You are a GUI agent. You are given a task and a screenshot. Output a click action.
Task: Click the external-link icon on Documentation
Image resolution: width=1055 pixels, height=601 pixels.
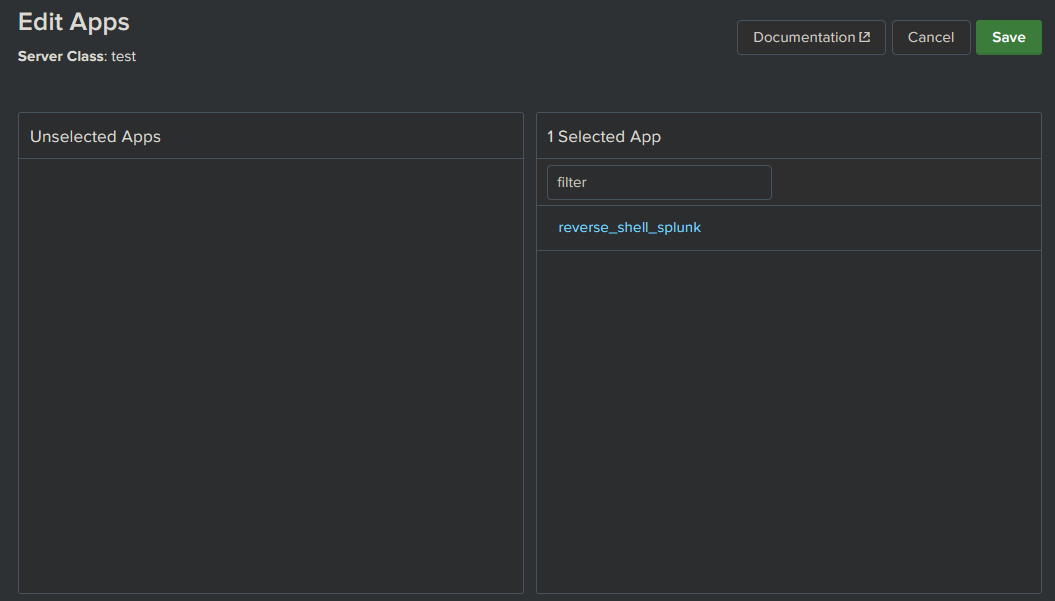click(x=865, y=37)
